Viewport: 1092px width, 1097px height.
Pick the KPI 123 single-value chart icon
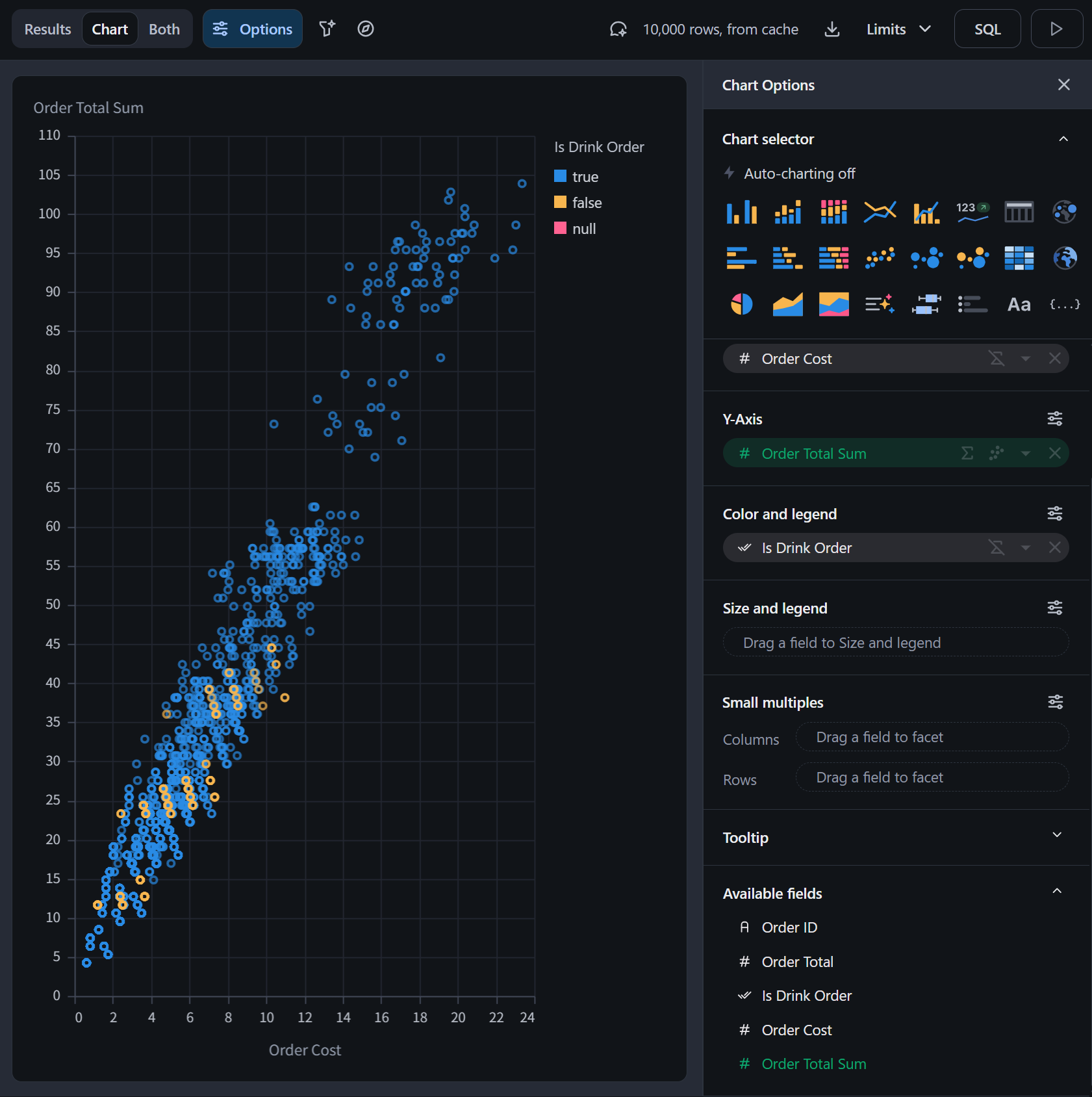coord(972,212)
